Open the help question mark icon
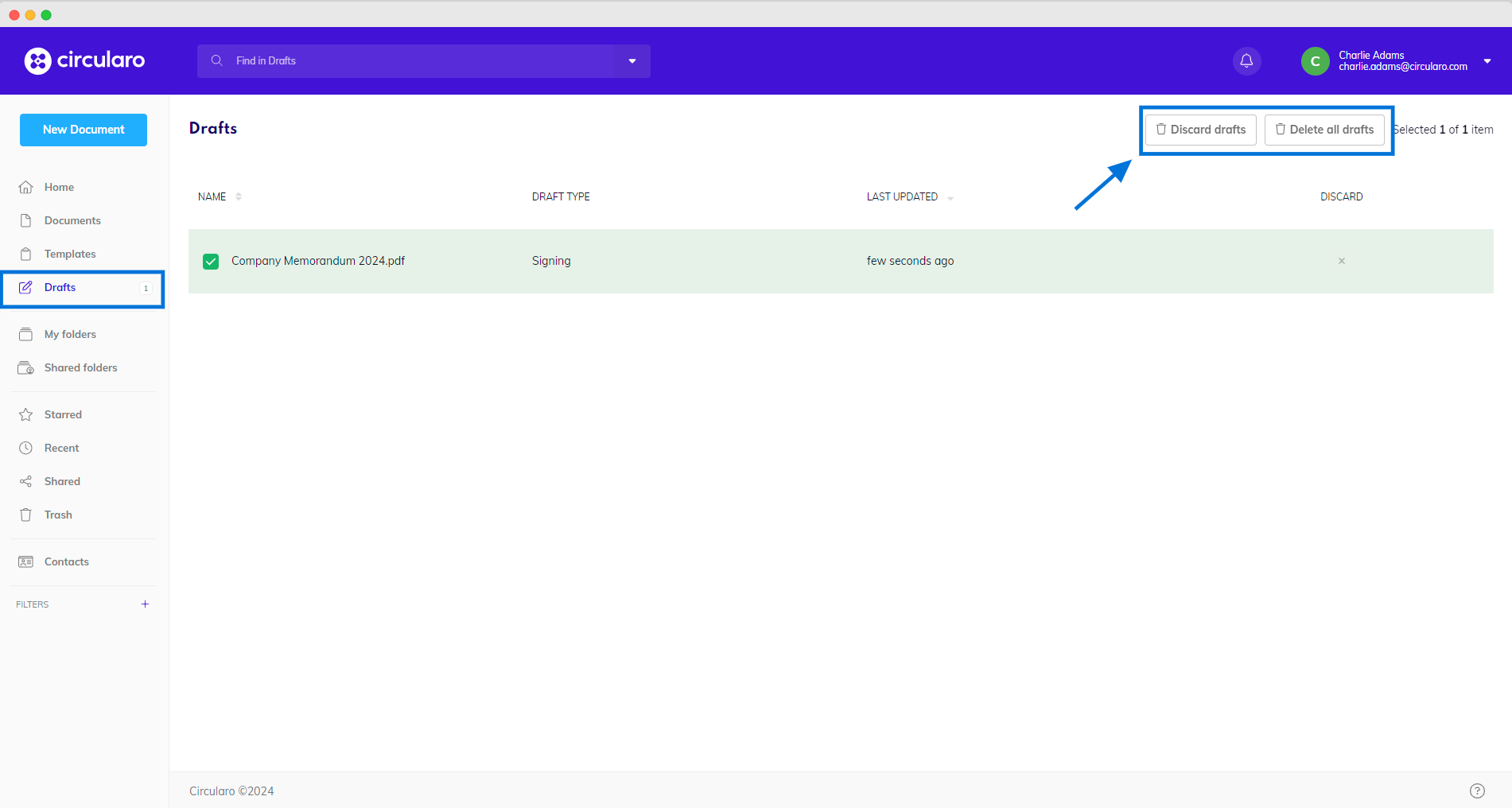This screenshot has width=1512, height=808. click(1477, 791)
